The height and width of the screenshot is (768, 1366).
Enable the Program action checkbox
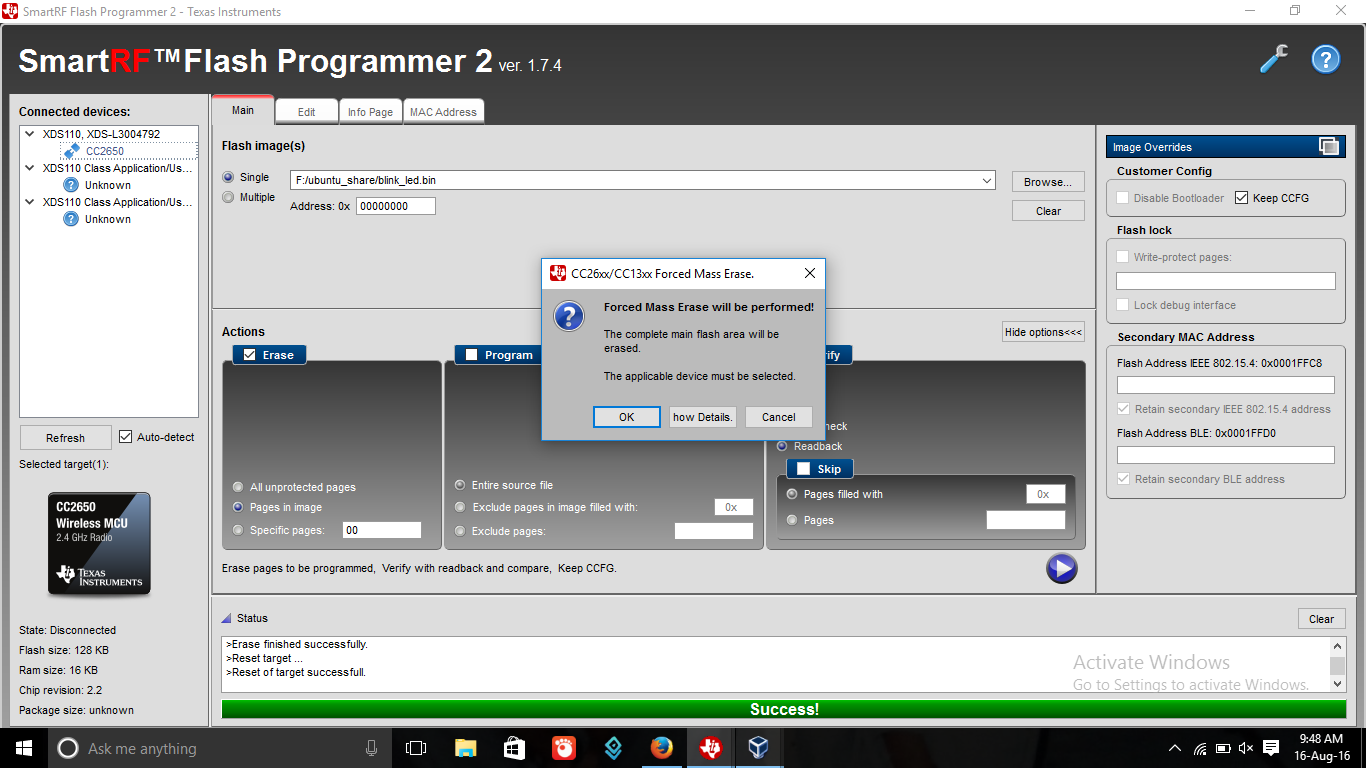point(471,355)
